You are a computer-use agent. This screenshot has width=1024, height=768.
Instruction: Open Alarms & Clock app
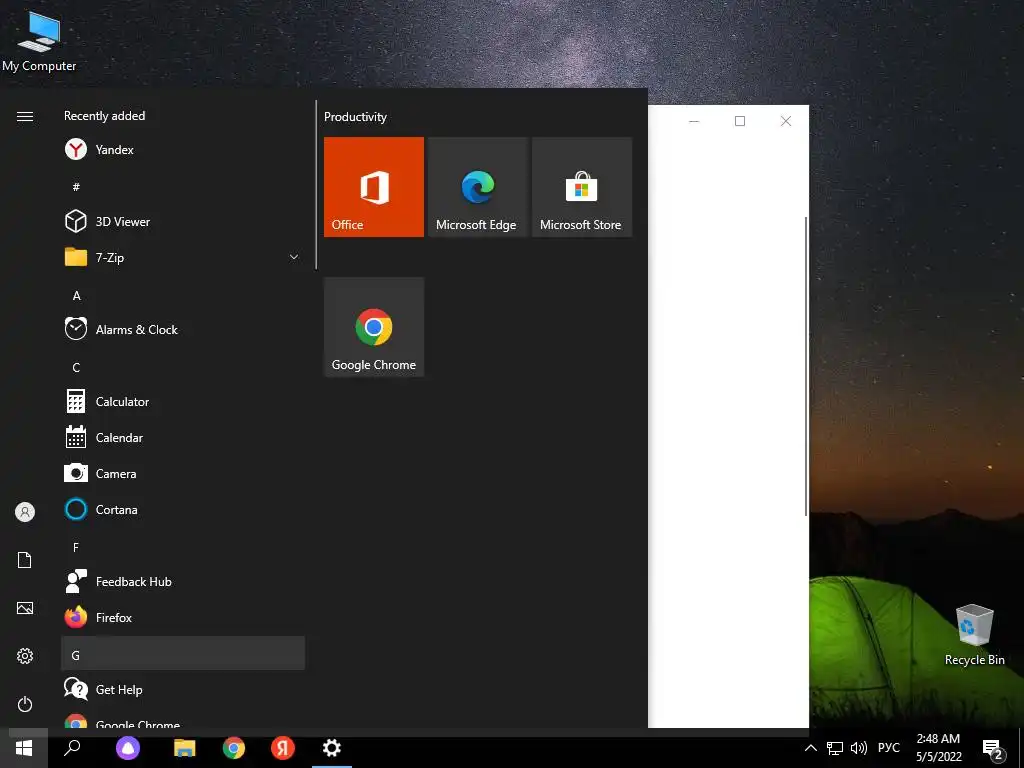click(x=183, y=330)
